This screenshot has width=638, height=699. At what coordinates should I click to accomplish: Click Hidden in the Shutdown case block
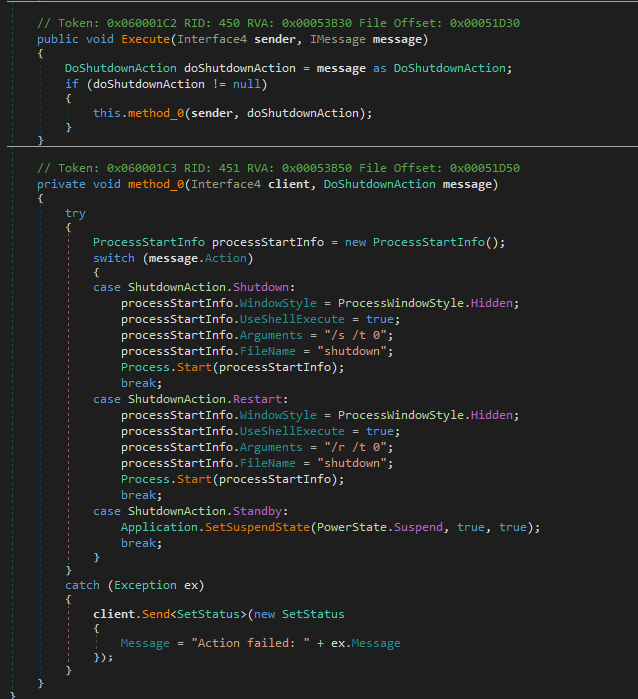(x=492, y=303)
